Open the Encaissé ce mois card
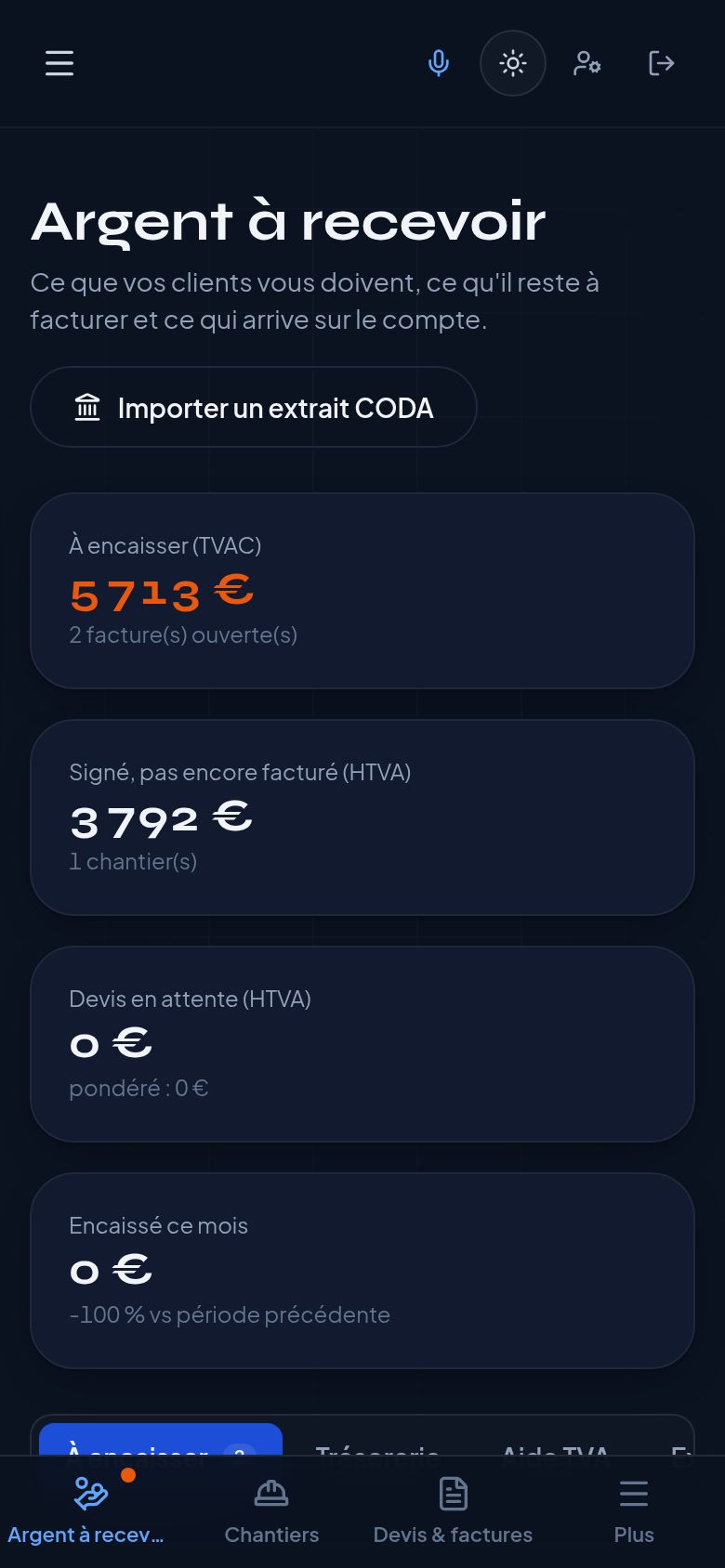This screenshot has height=1568, width=725. tap(362, 1271)
